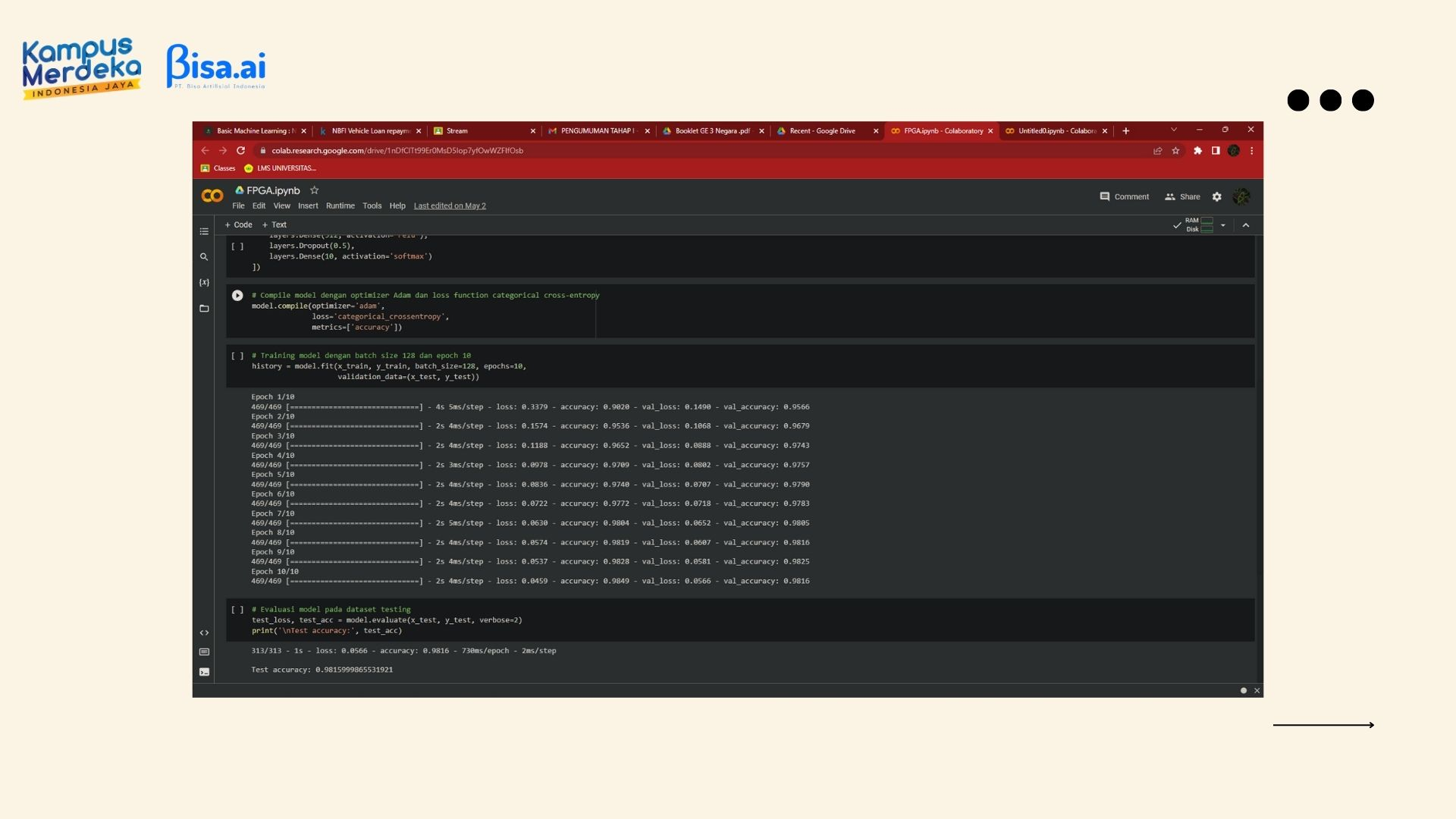Image resolution: width=1456 pixels, height=819 pixels.
Task: Open the Files folder icon in sidebar
Action: (x=204, y=309)
